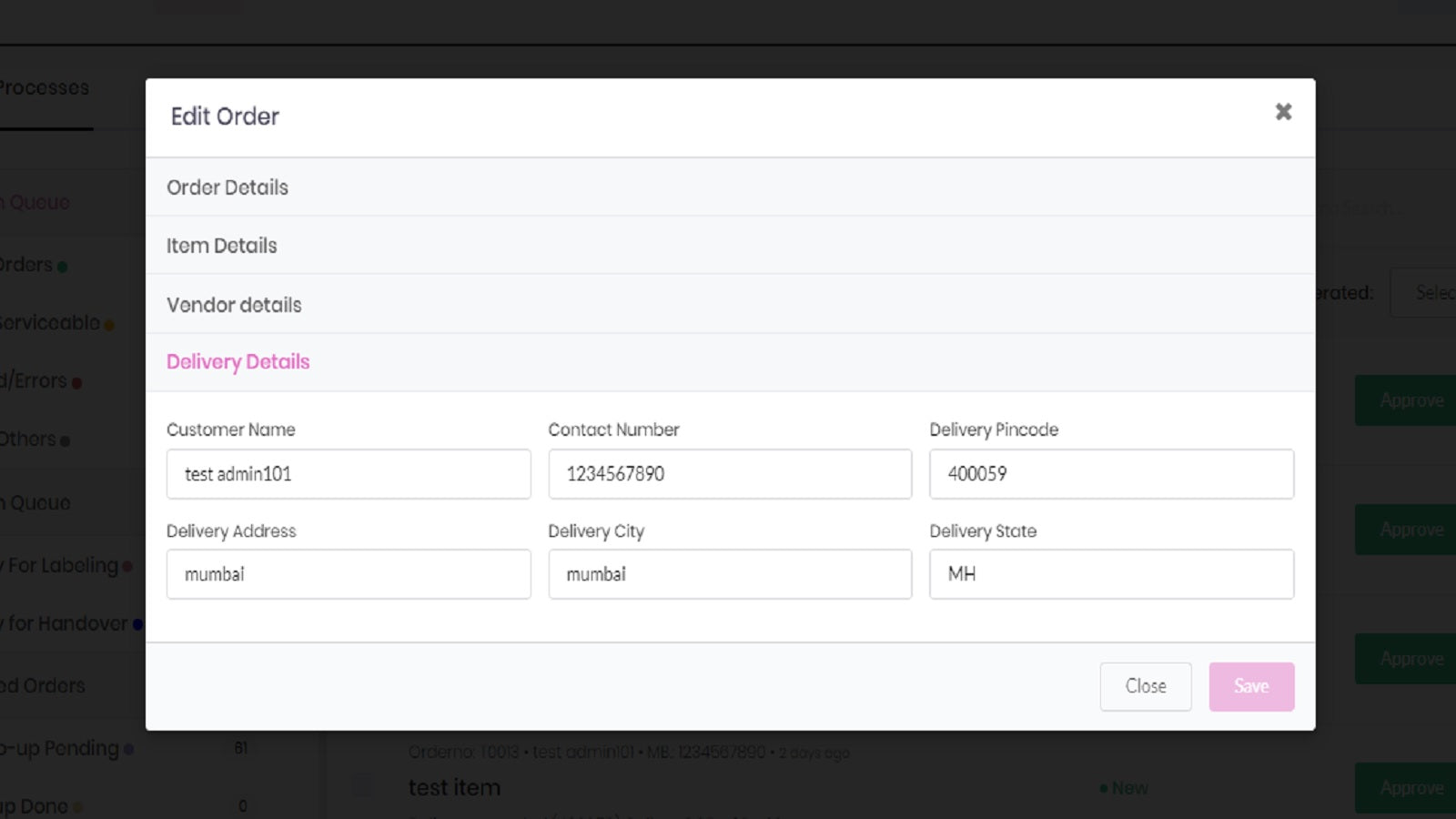This screenshot has height=819, width=1456.
Task: Approve the test item order
Action: pyautogui.click(x=1411, y=787)
